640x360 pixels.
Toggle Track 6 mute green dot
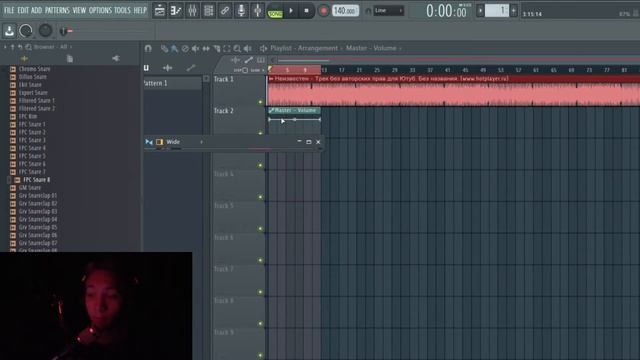(x=260, y=260)
